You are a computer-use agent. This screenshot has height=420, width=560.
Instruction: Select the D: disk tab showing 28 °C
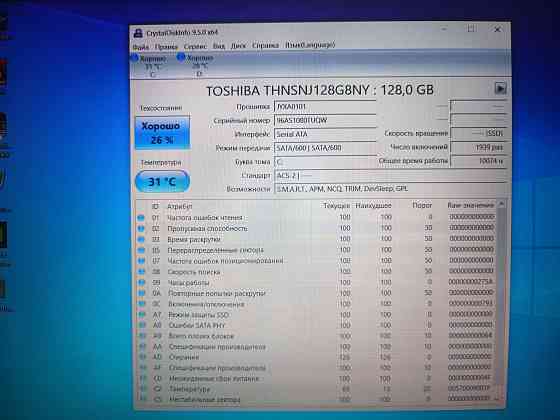196,65
